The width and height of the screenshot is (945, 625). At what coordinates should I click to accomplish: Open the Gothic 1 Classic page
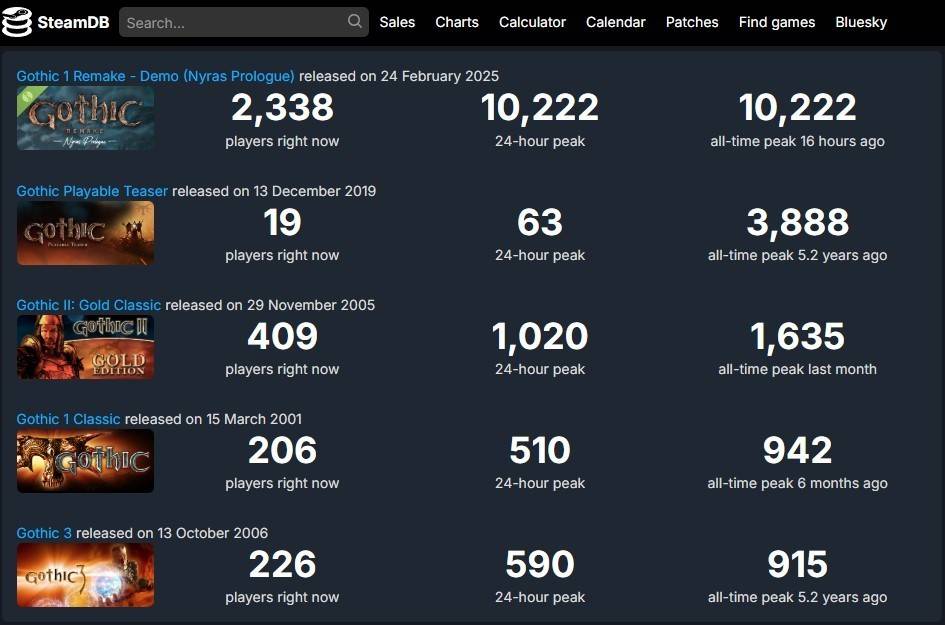pyautogui.click(x=67, y=419)
